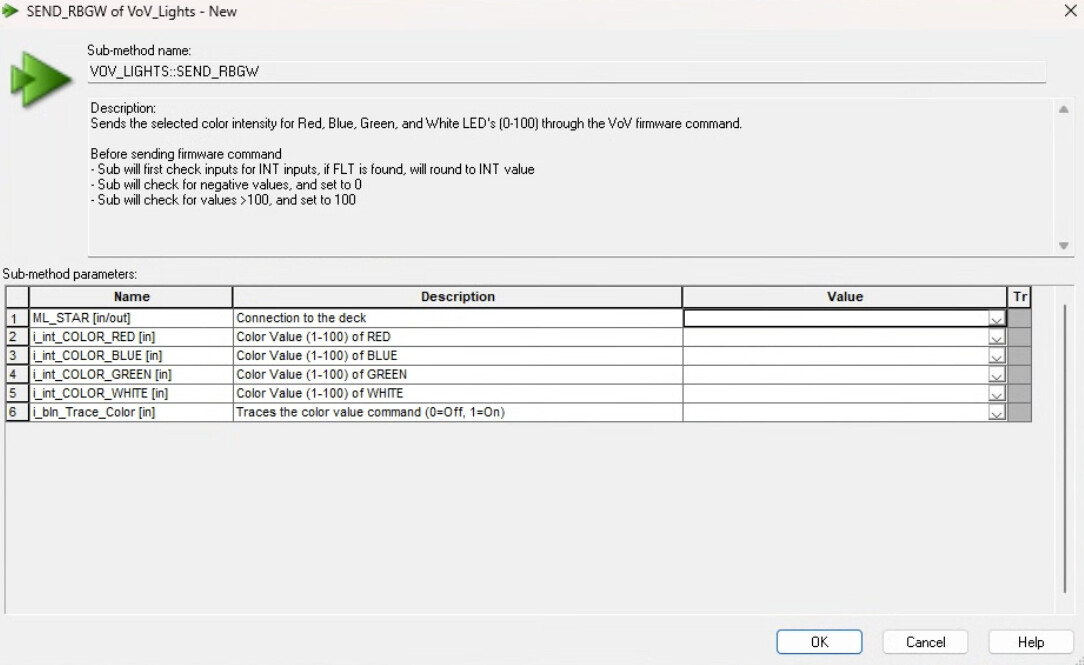Open the i_int_COLOR_BLUE value dropdown
Screen dimensions: 1084x665
tap(996, 356)
